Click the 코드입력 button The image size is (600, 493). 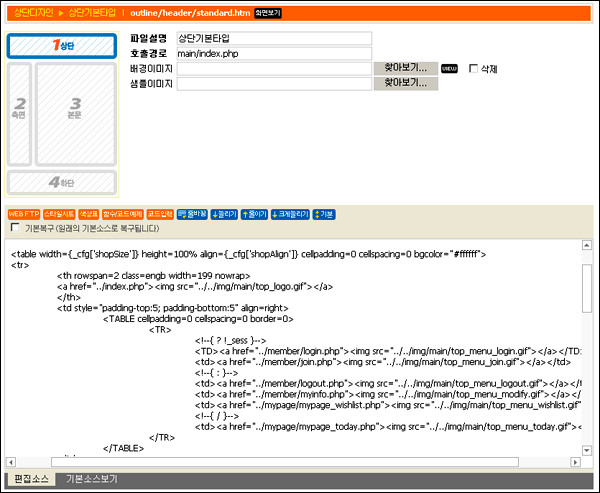tap(160, 214)
